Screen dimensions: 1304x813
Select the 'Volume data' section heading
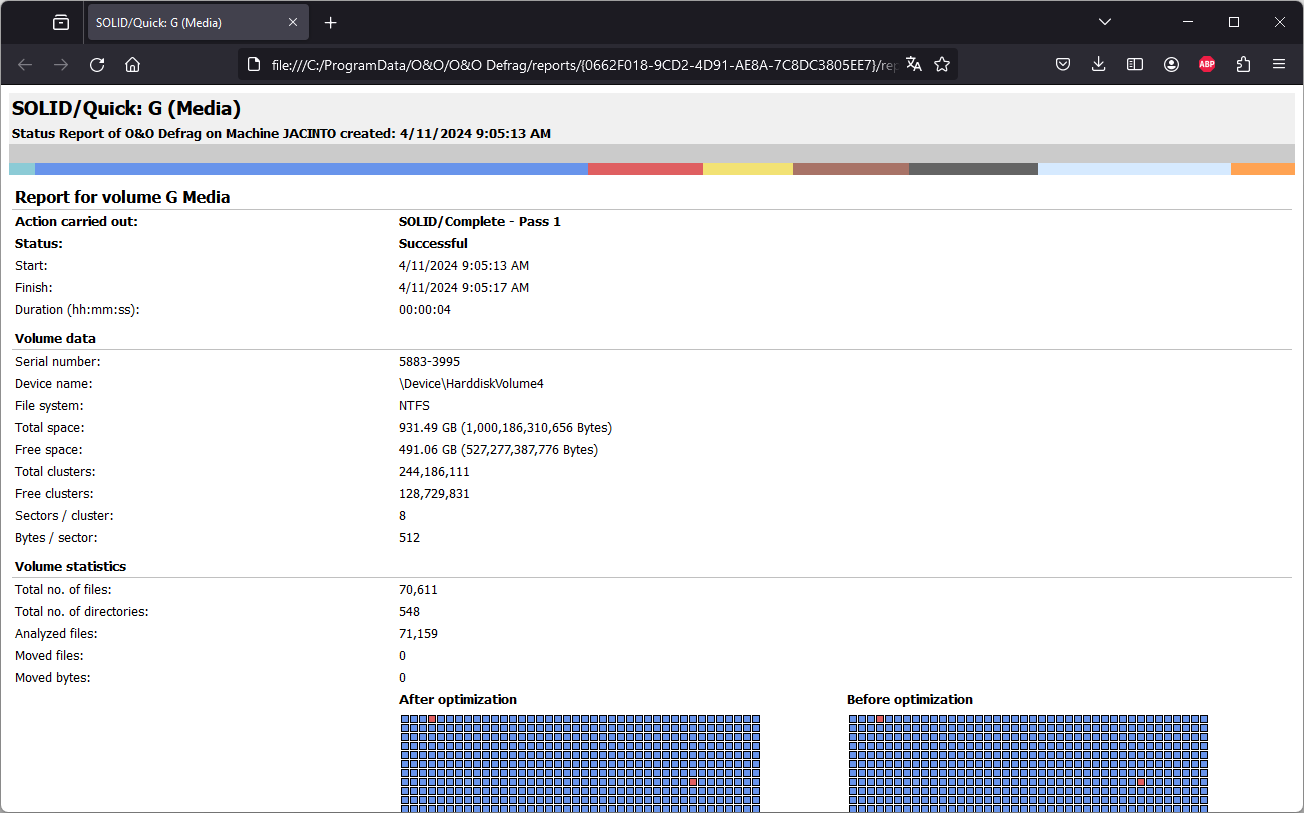(55, 338)
